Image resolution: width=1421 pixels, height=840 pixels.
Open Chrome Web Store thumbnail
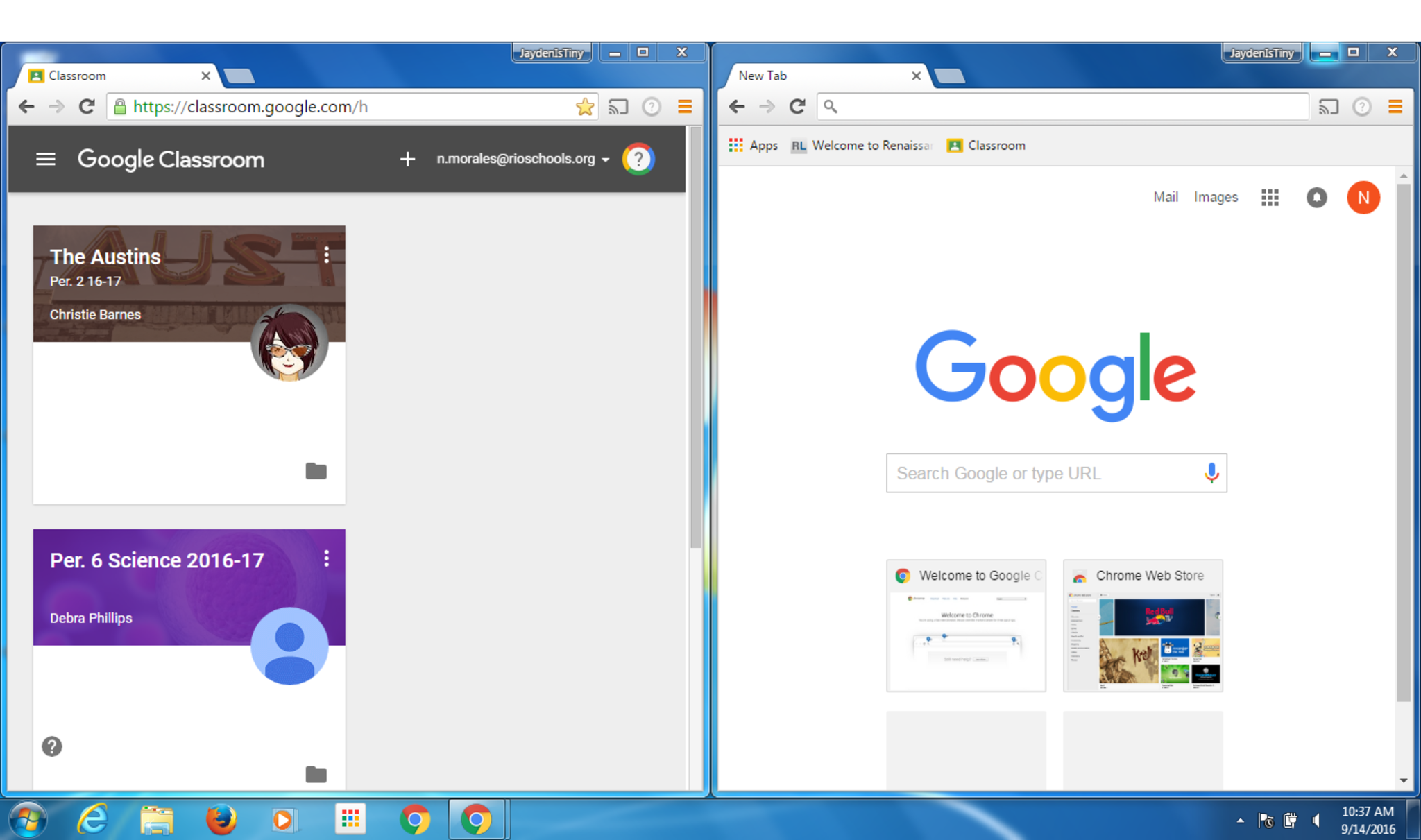click(x=1143, y=626)
